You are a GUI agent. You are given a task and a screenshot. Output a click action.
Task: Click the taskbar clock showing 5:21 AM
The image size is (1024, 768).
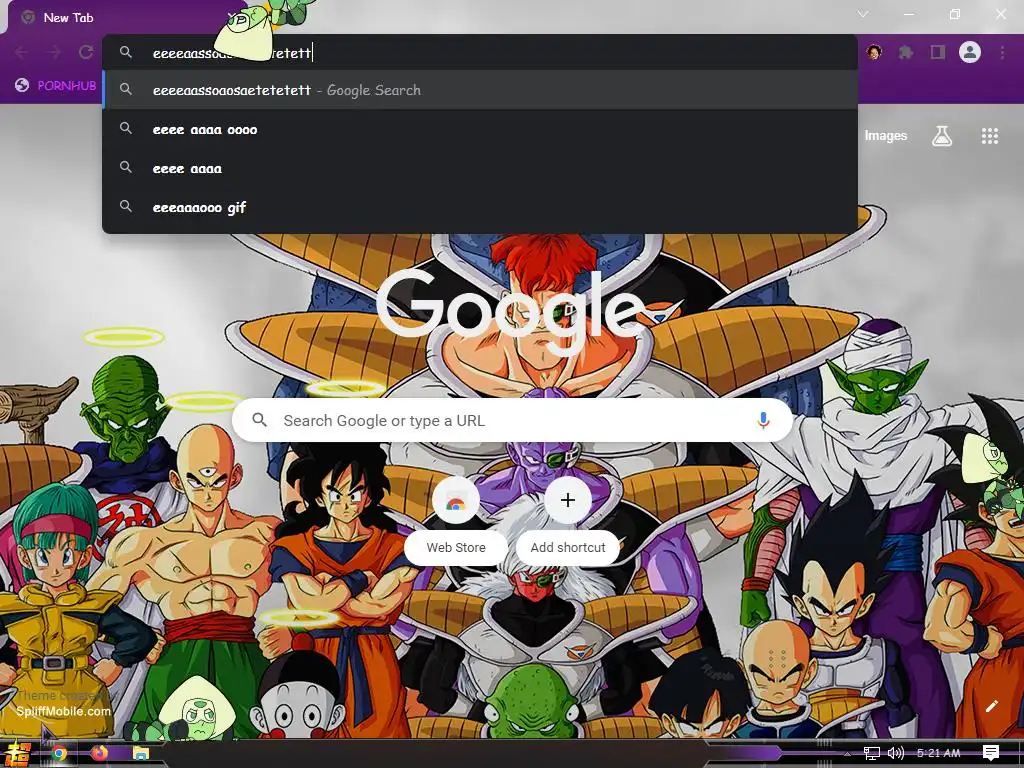click(x=938, y=754)
